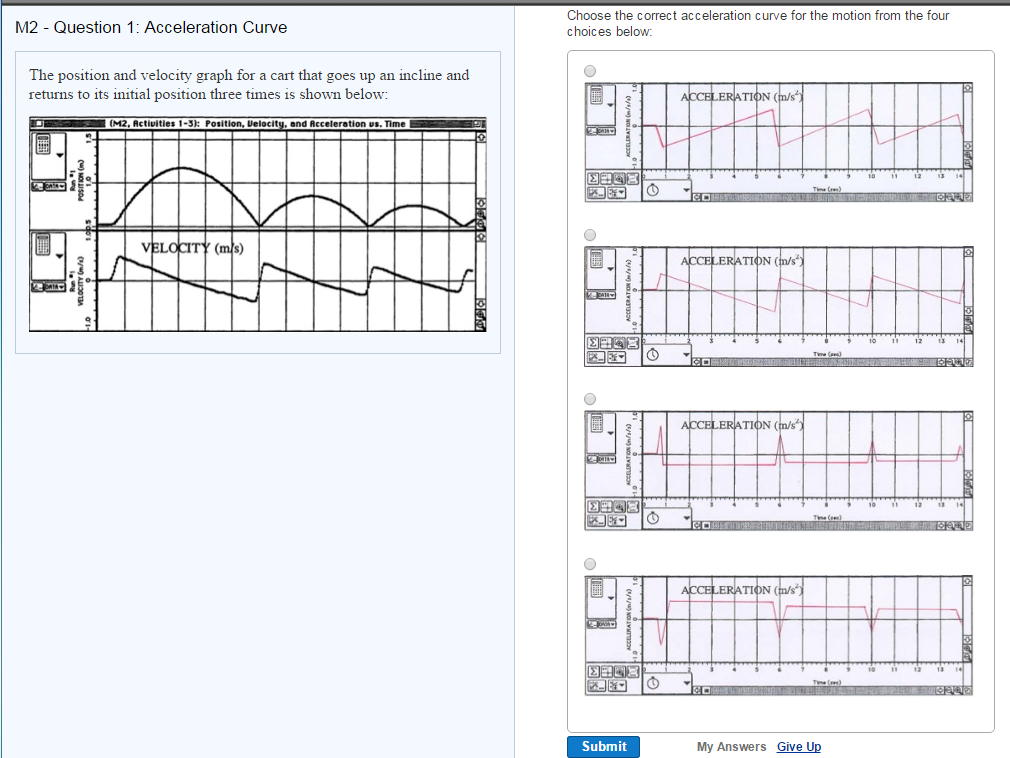Click the calculator icon in fourth acceleration graph

(596, 588)
